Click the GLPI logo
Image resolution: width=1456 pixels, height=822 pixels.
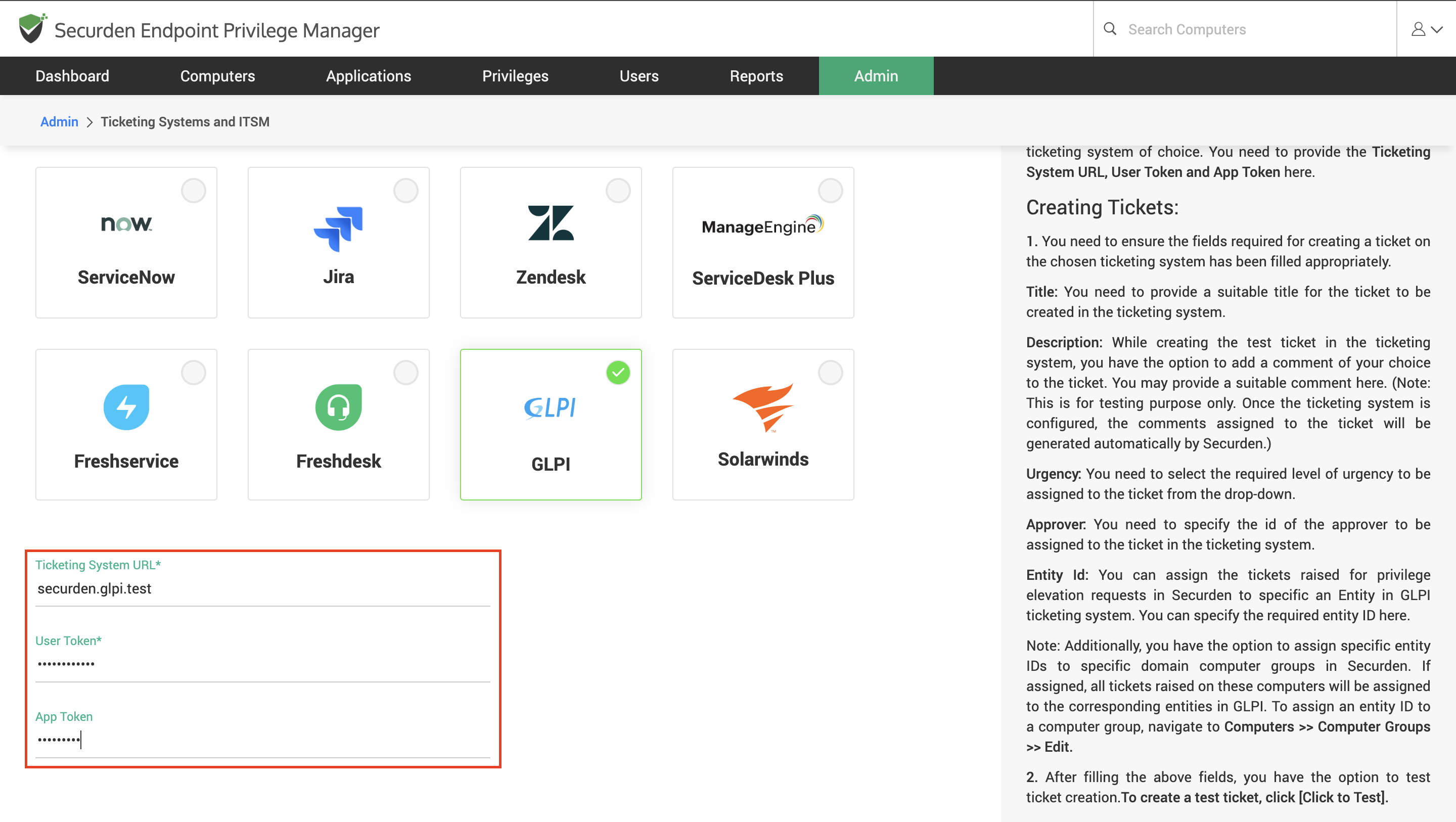pyautogui.click(x=550, y=407)
